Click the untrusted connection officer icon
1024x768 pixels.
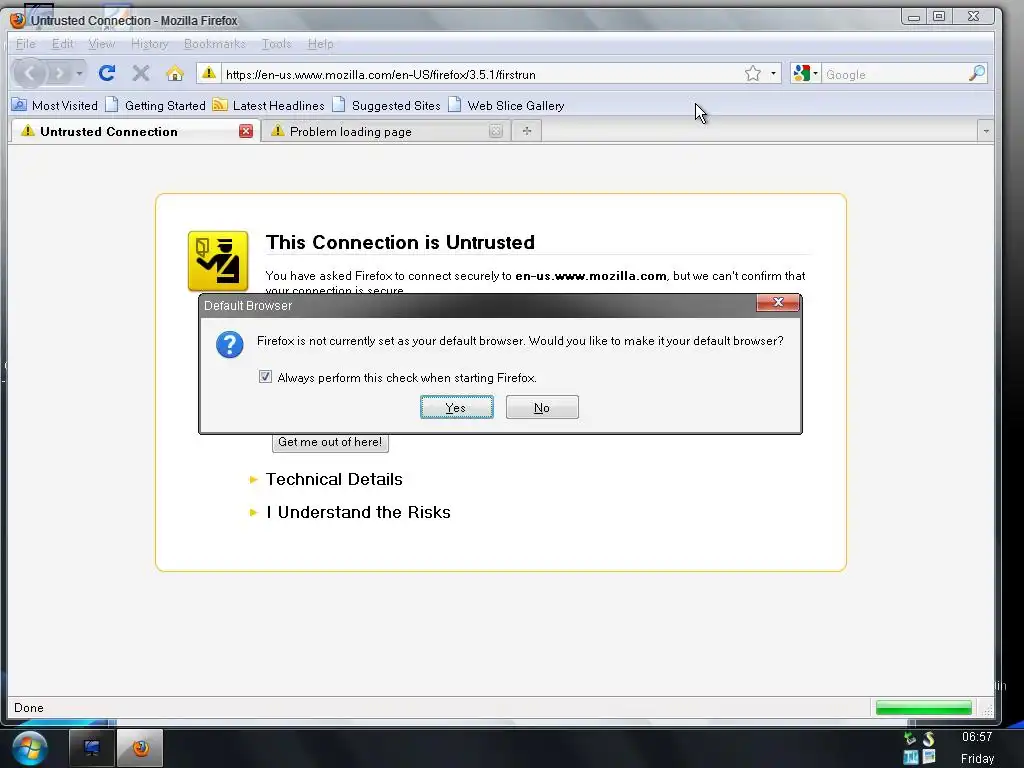pyautogui.click(x=218, y=261)
